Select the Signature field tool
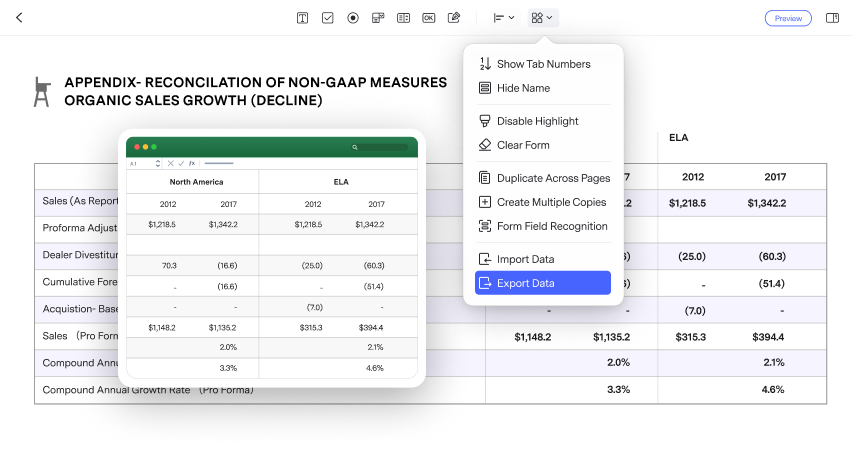 [x=454, y=18]
